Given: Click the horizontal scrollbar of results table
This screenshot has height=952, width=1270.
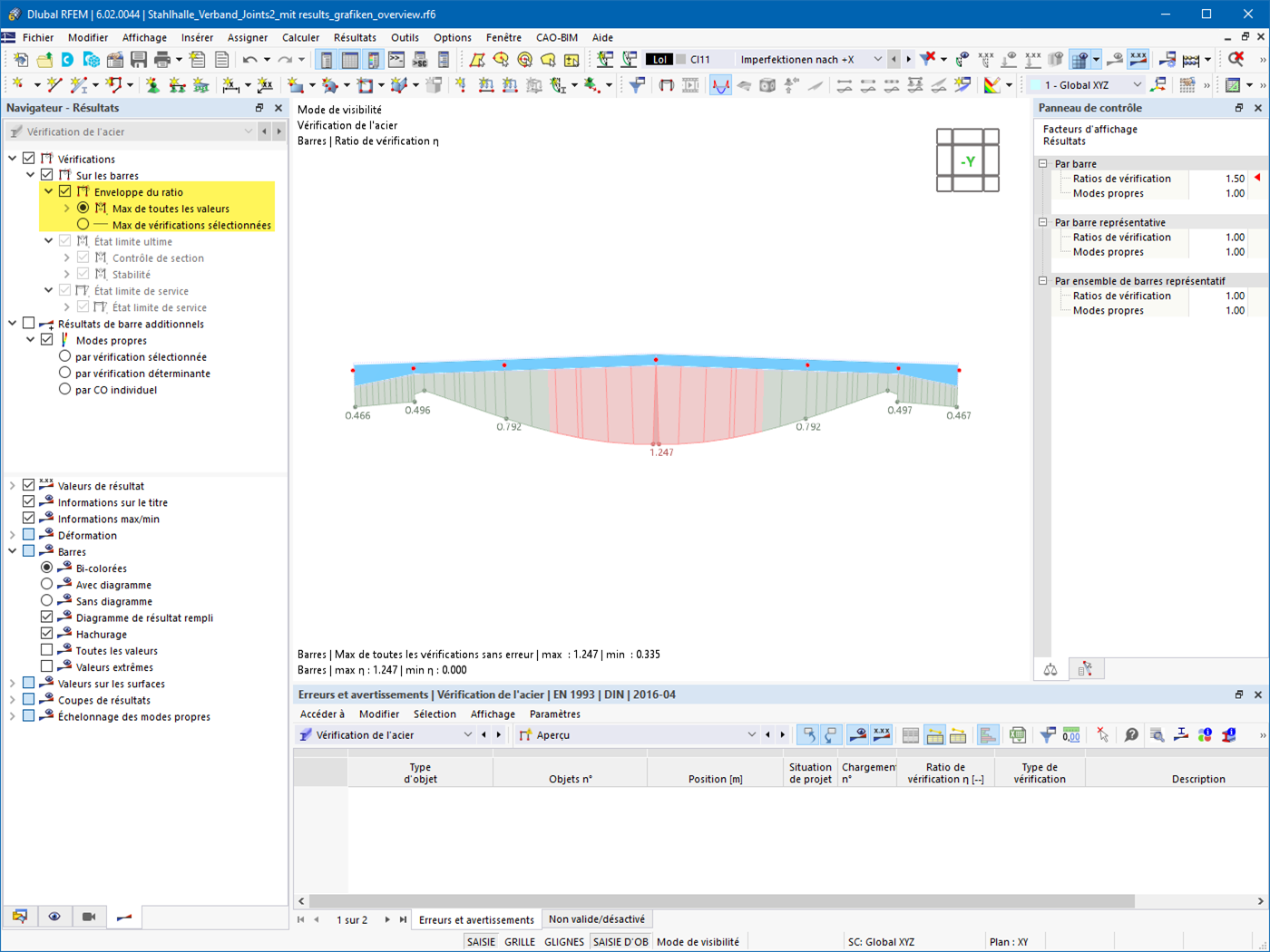Looking at the screenshot, I should pyautogui.click(x=722, y=901).
